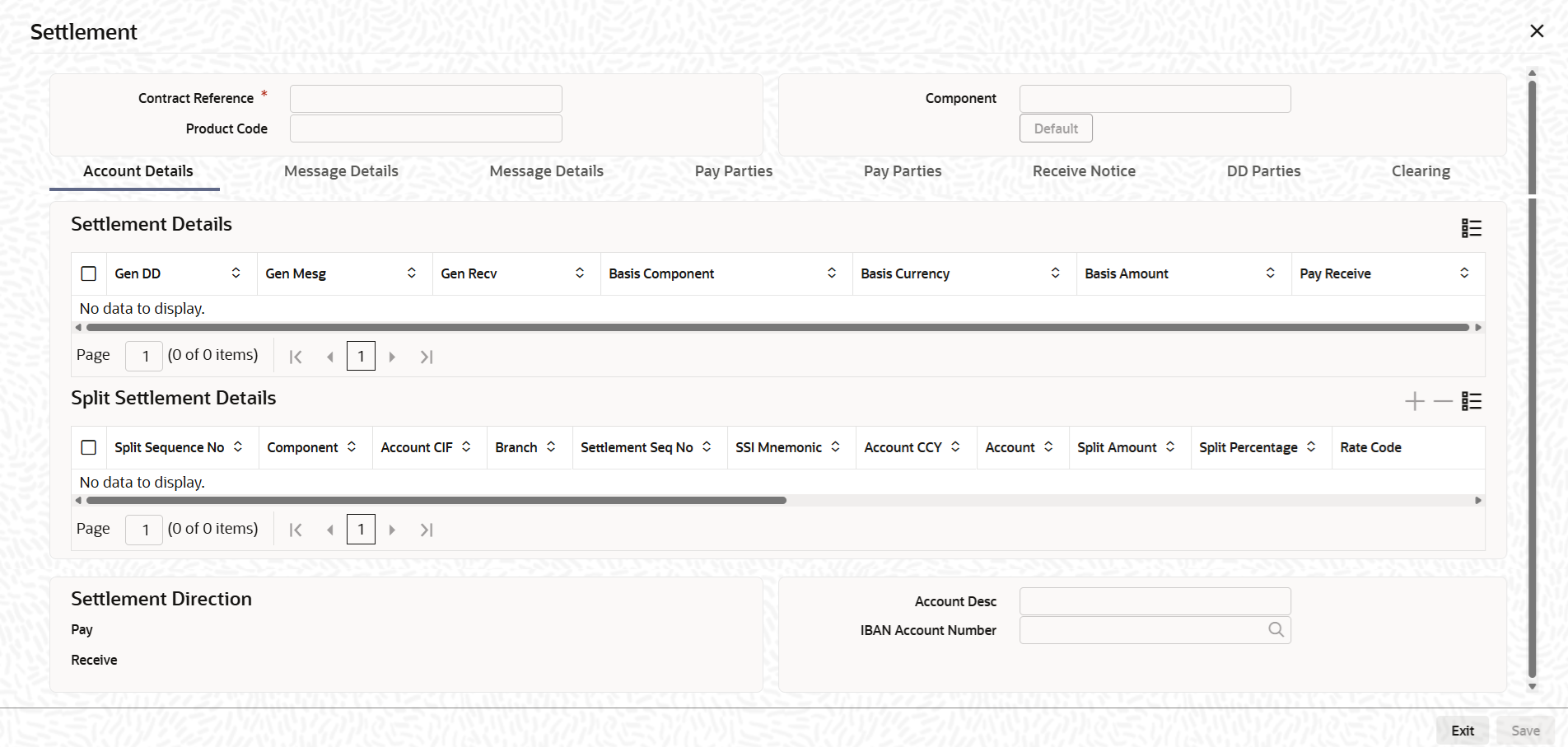The width and height of the screenshot is (1568, 752).
Task: Sort by the Basis Amount column
Action: click(1271, 273)
